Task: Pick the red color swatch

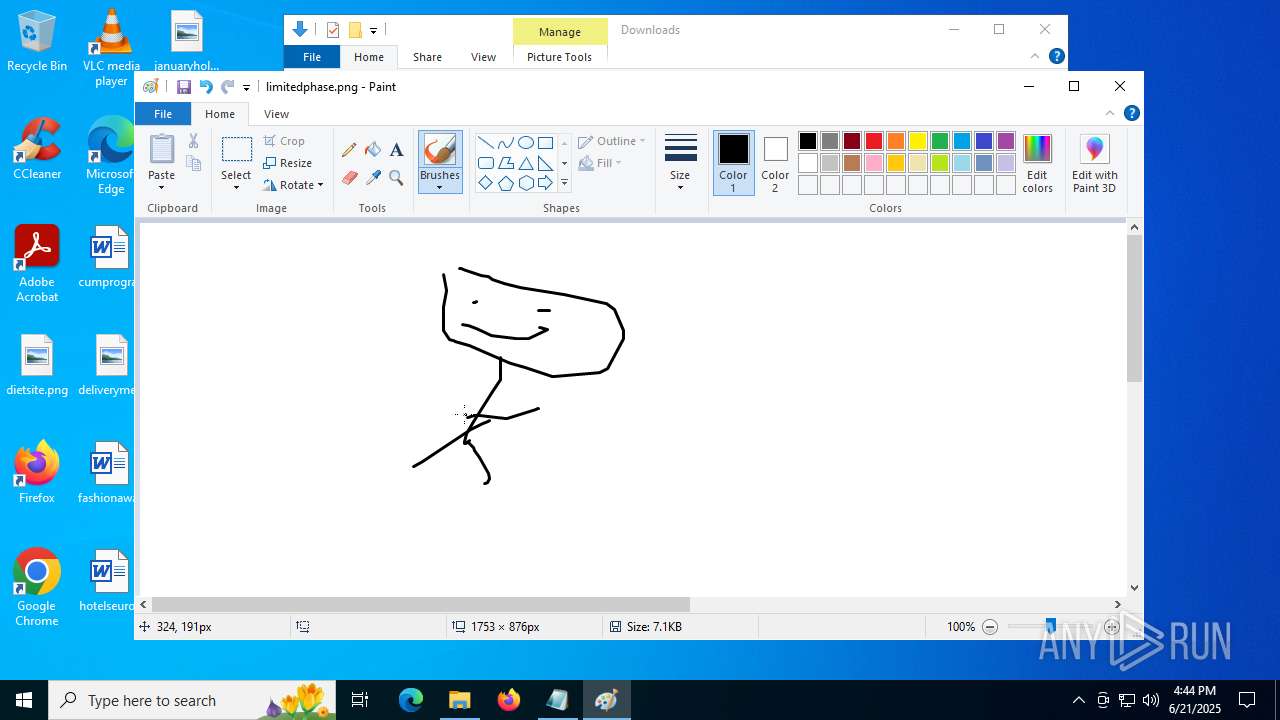Action: (873, 141)
